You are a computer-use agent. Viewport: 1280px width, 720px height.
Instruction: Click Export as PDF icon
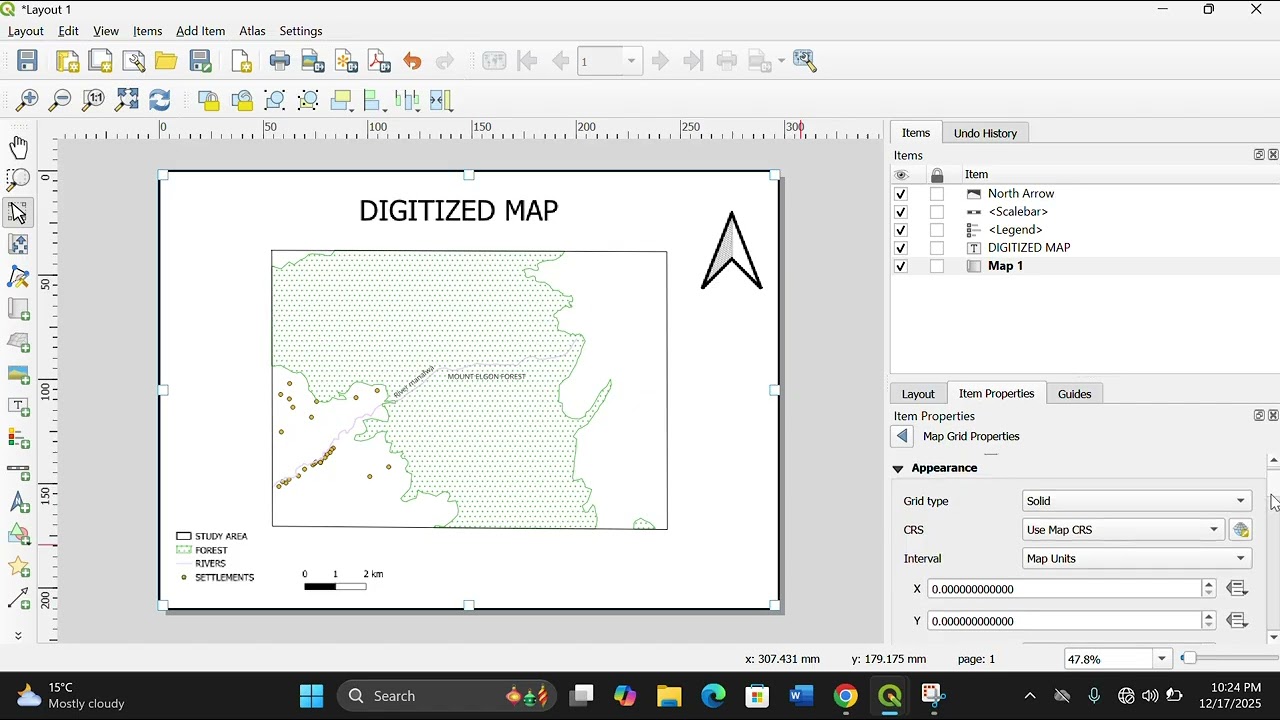click(x=379, y=61)
